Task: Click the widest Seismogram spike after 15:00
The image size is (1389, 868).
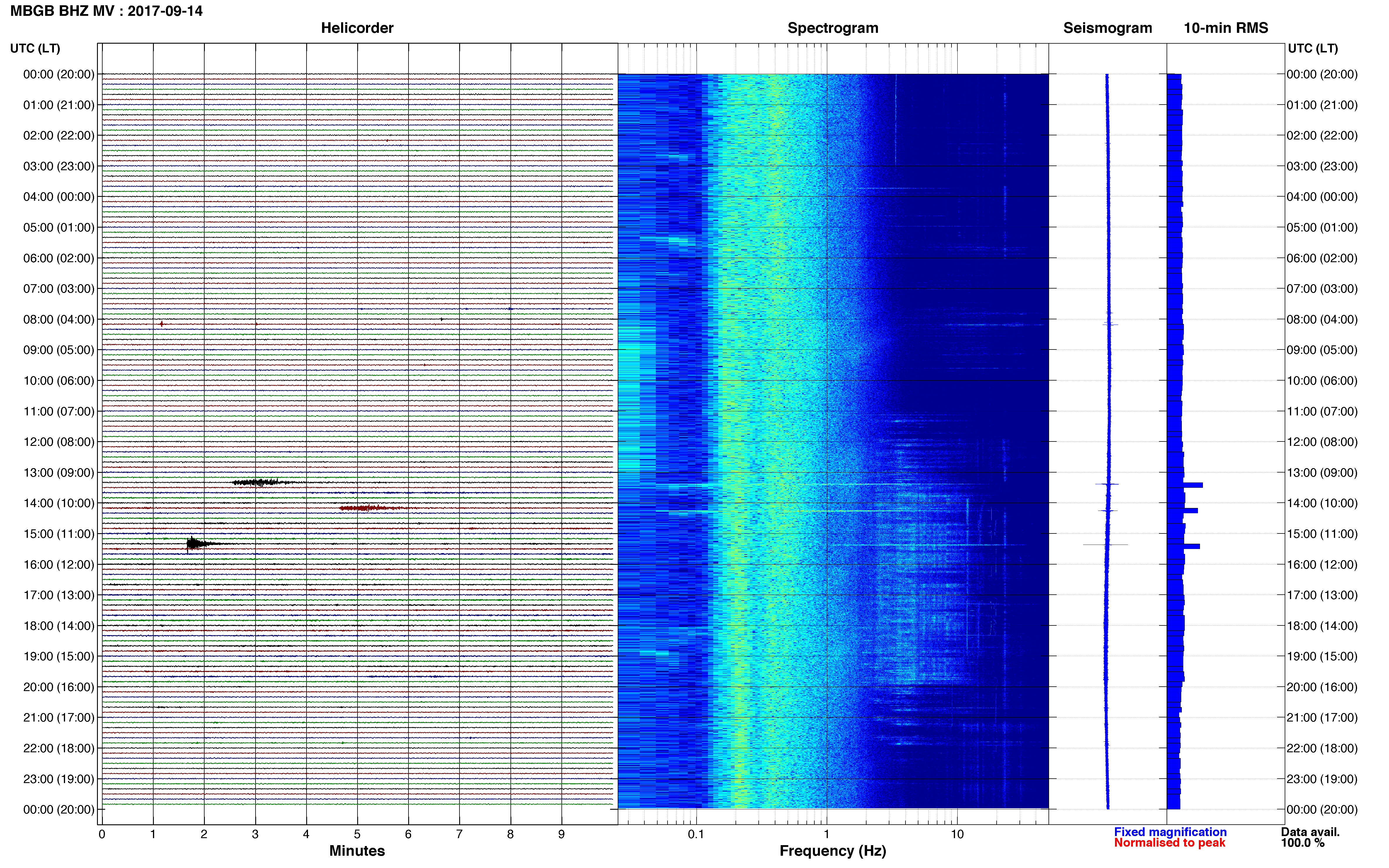Action: pos(1105,544)
